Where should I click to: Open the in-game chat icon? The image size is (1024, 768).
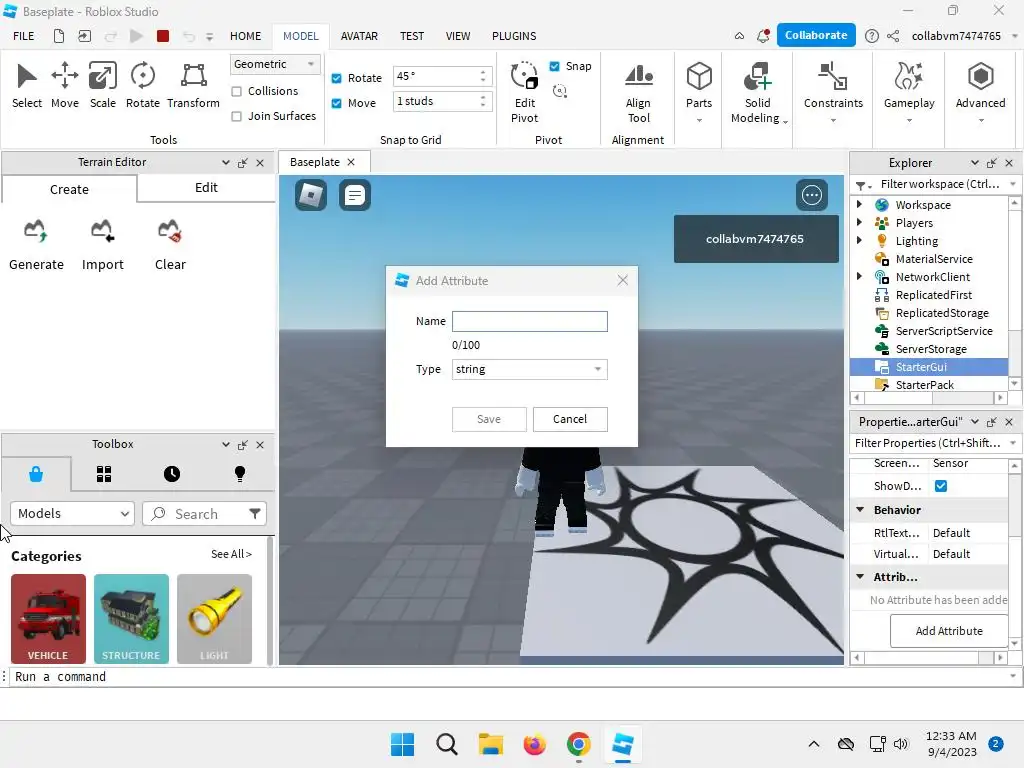click(x=355, y=195)
